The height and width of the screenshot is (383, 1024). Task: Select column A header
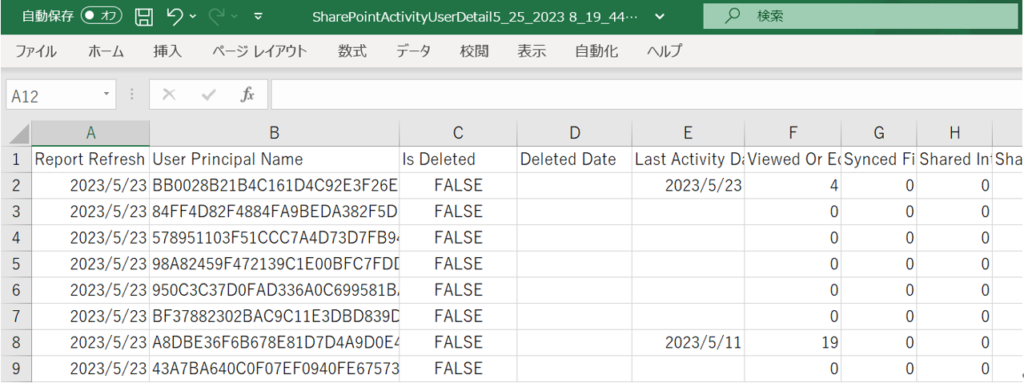91,133
